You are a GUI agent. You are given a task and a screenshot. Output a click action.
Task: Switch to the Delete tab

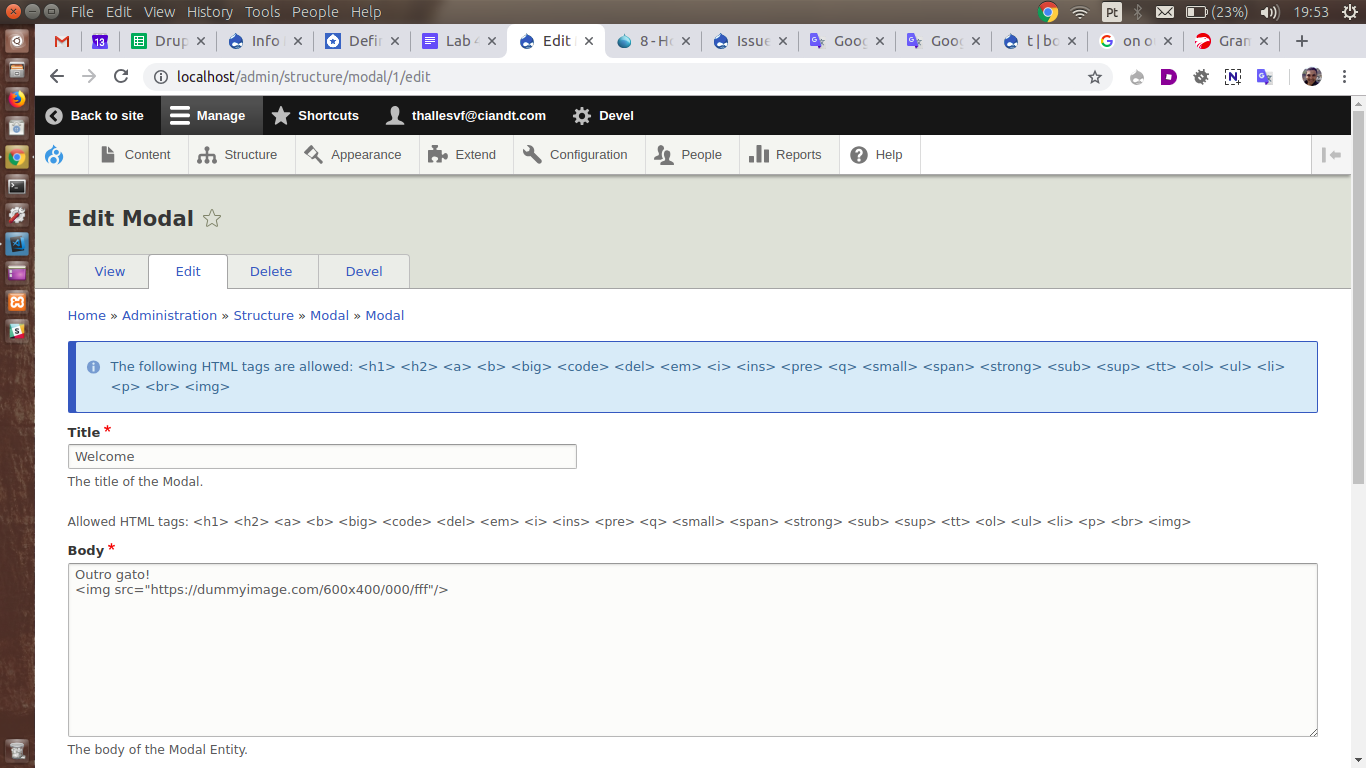[x=272, y=271]
